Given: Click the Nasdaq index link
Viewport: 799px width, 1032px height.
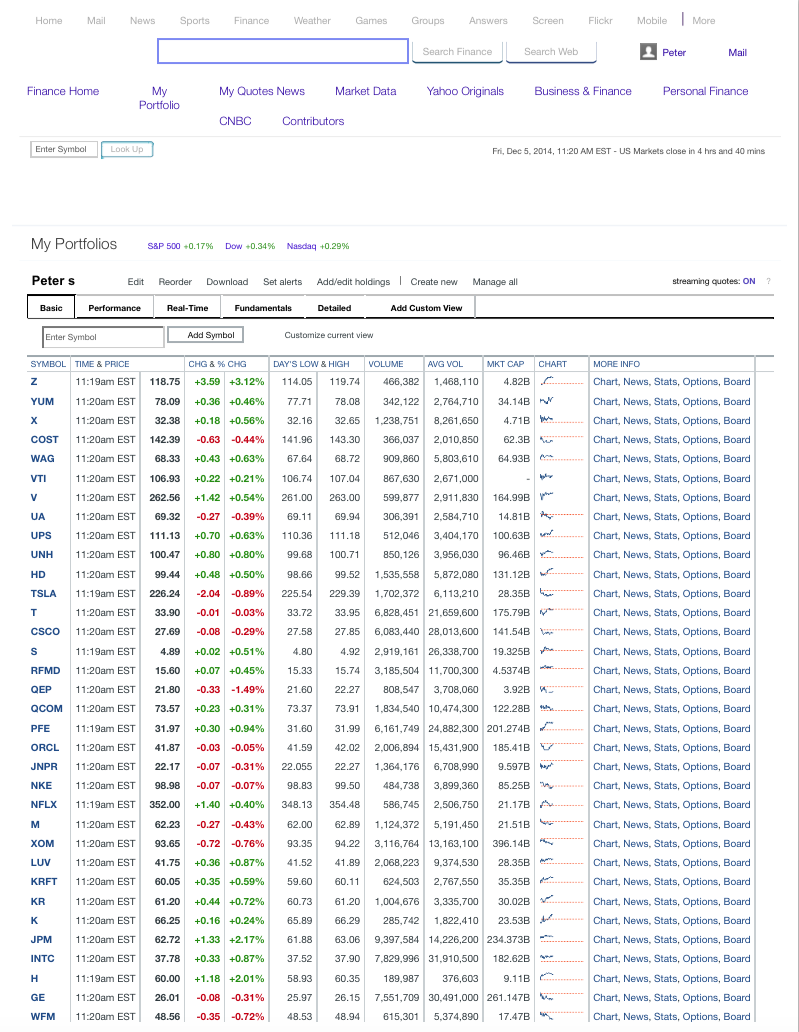Looking at the screenshot, I should click(x=301, y=246).
